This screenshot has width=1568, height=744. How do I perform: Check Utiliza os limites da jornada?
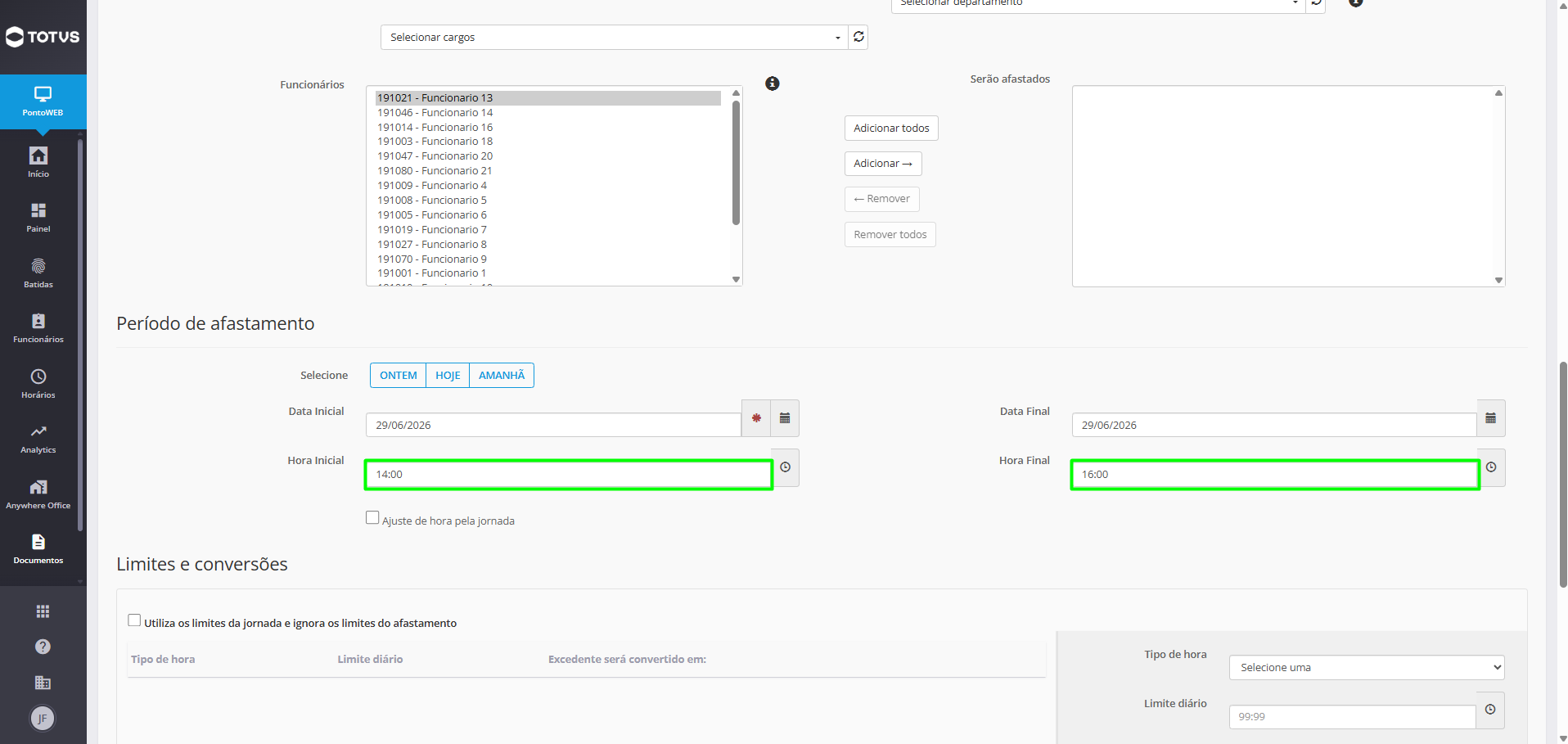[x=134, y=620]
